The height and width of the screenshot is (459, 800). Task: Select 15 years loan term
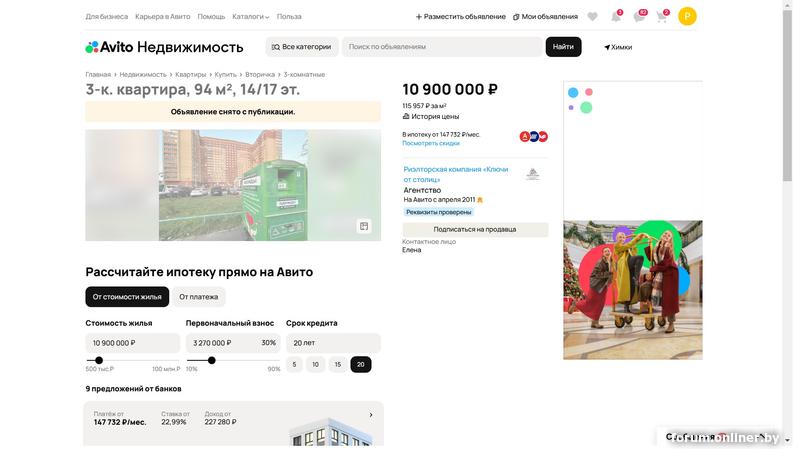point(338,365)
